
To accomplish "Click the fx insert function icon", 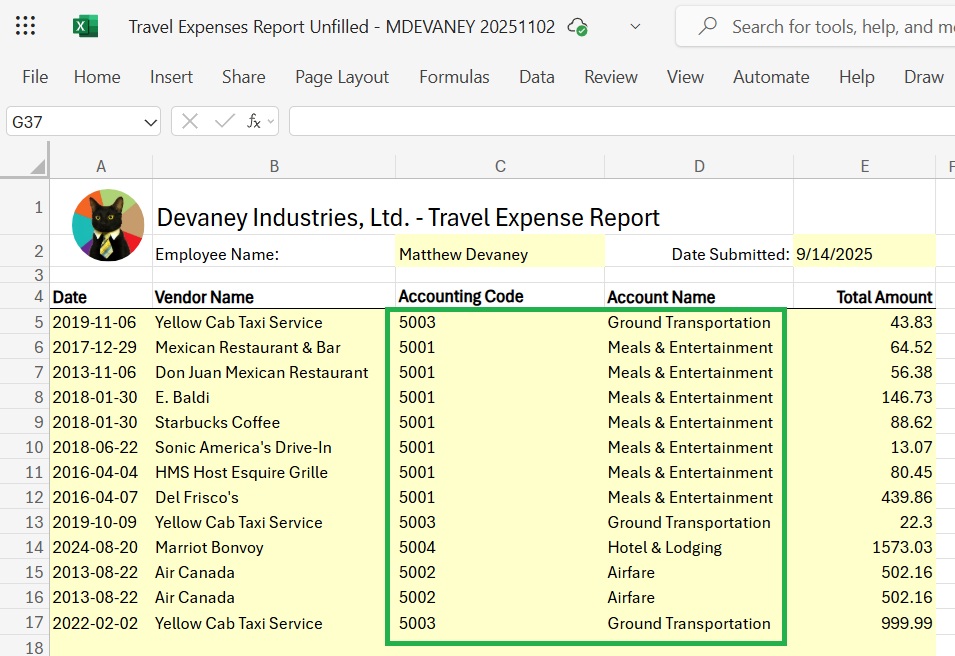I will coord(253,122).
